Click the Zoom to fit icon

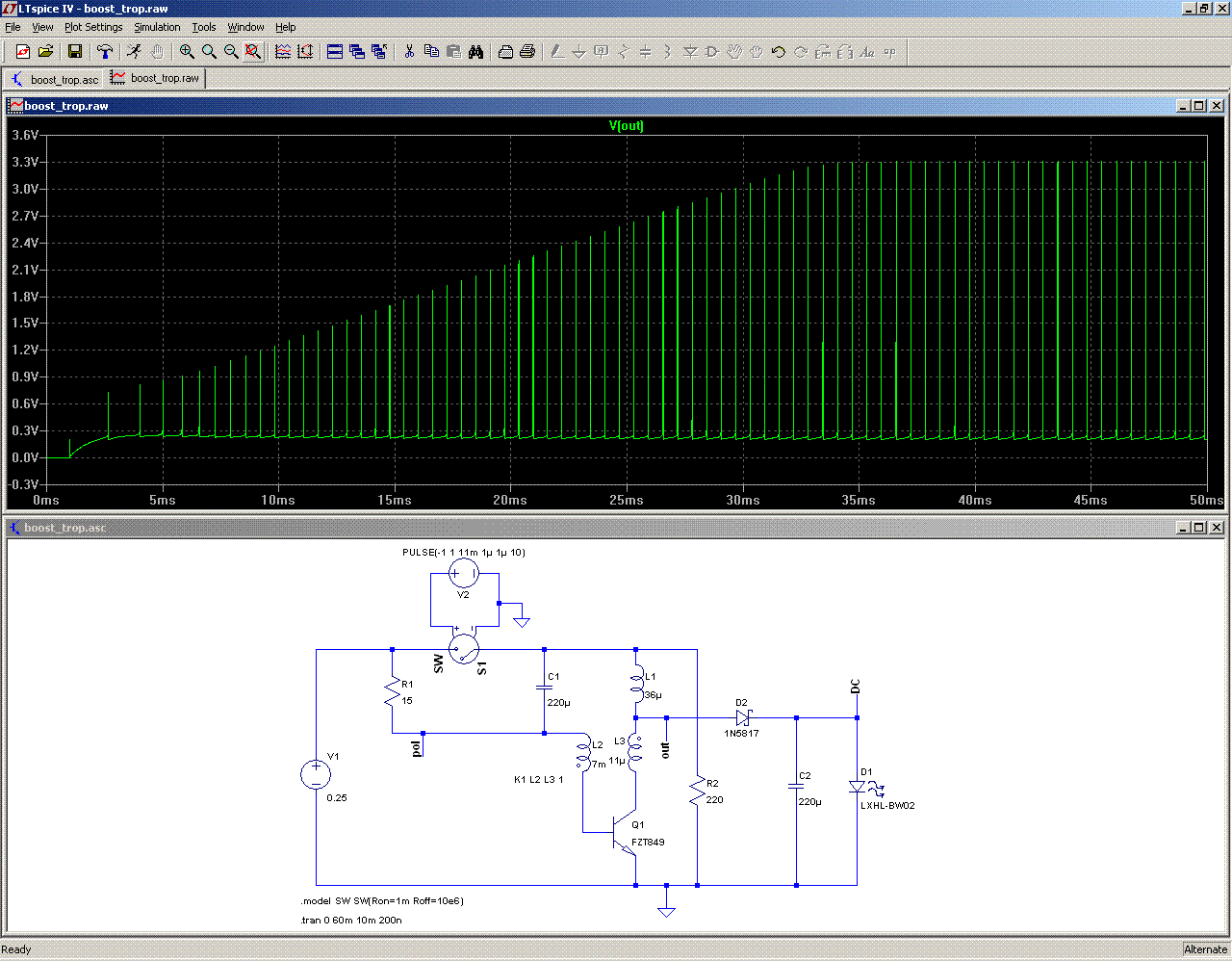(x=253, y=52)
